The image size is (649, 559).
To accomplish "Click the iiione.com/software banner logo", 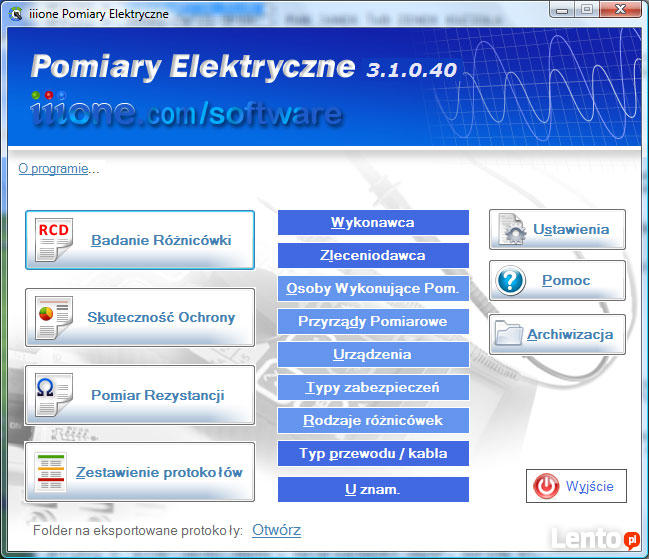I will click(x=186, y=109).
